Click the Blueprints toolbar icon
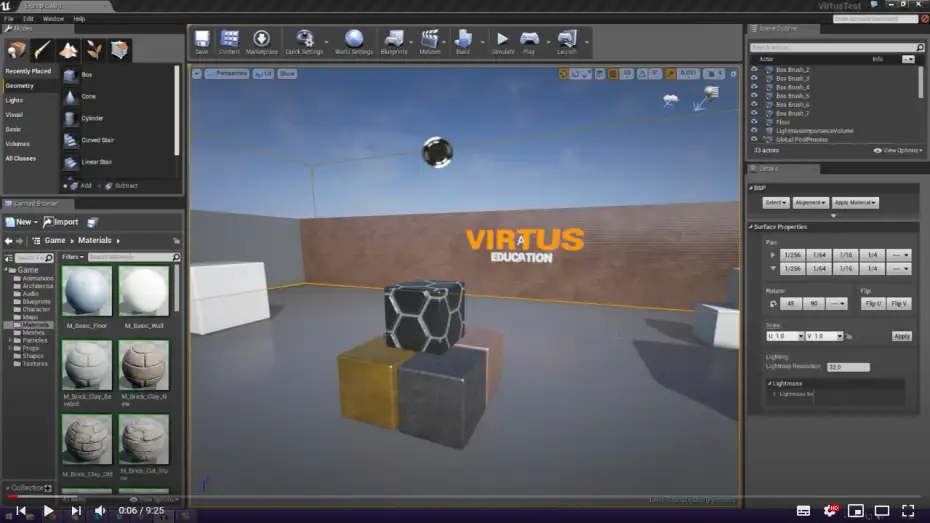930x523 pixels. 394,42
